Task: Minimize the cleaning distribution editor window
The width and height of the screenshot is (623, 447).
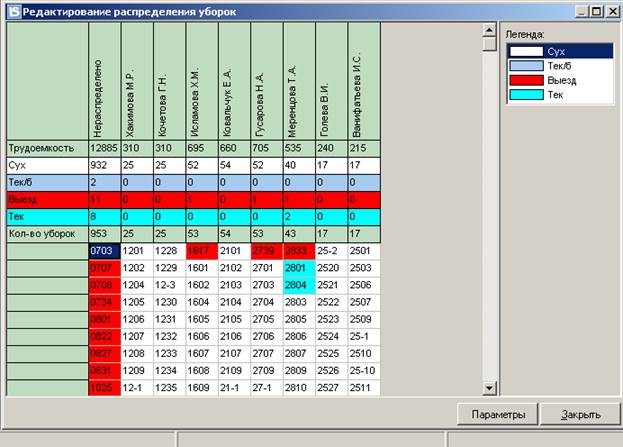Action: point(581,10)
